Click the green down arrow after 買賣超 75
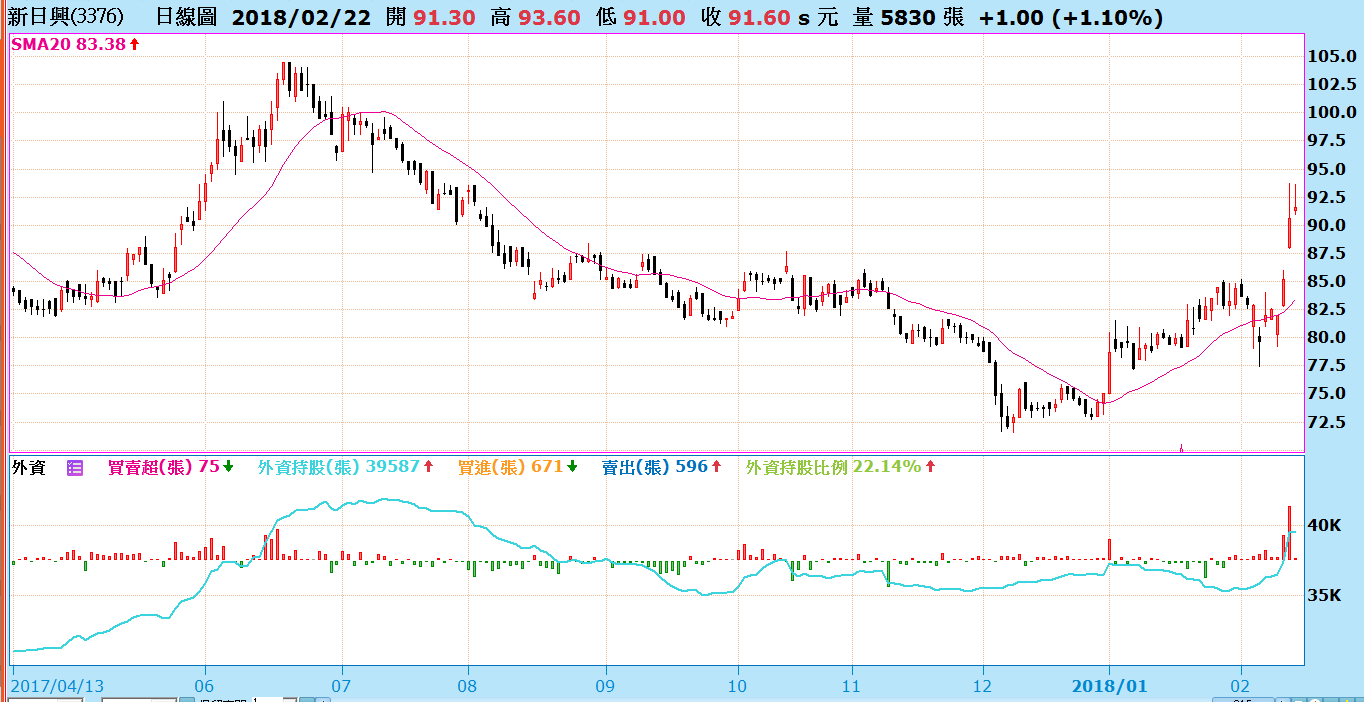This screenshot has width=1364, height=702. [228, 467]
